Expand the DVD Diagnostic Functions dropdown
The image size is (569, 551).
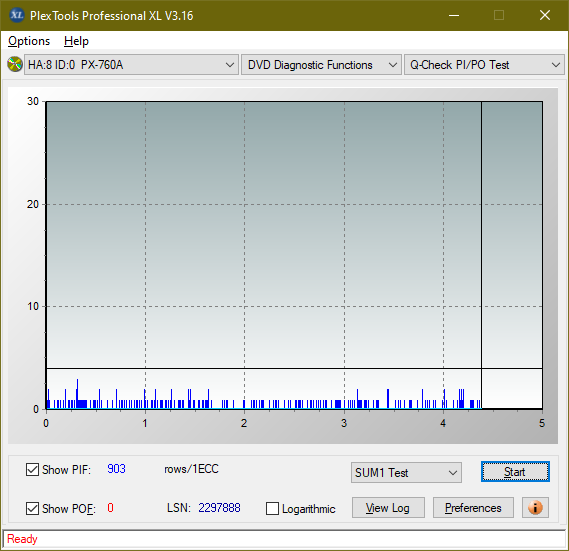(x=321, y=65)
